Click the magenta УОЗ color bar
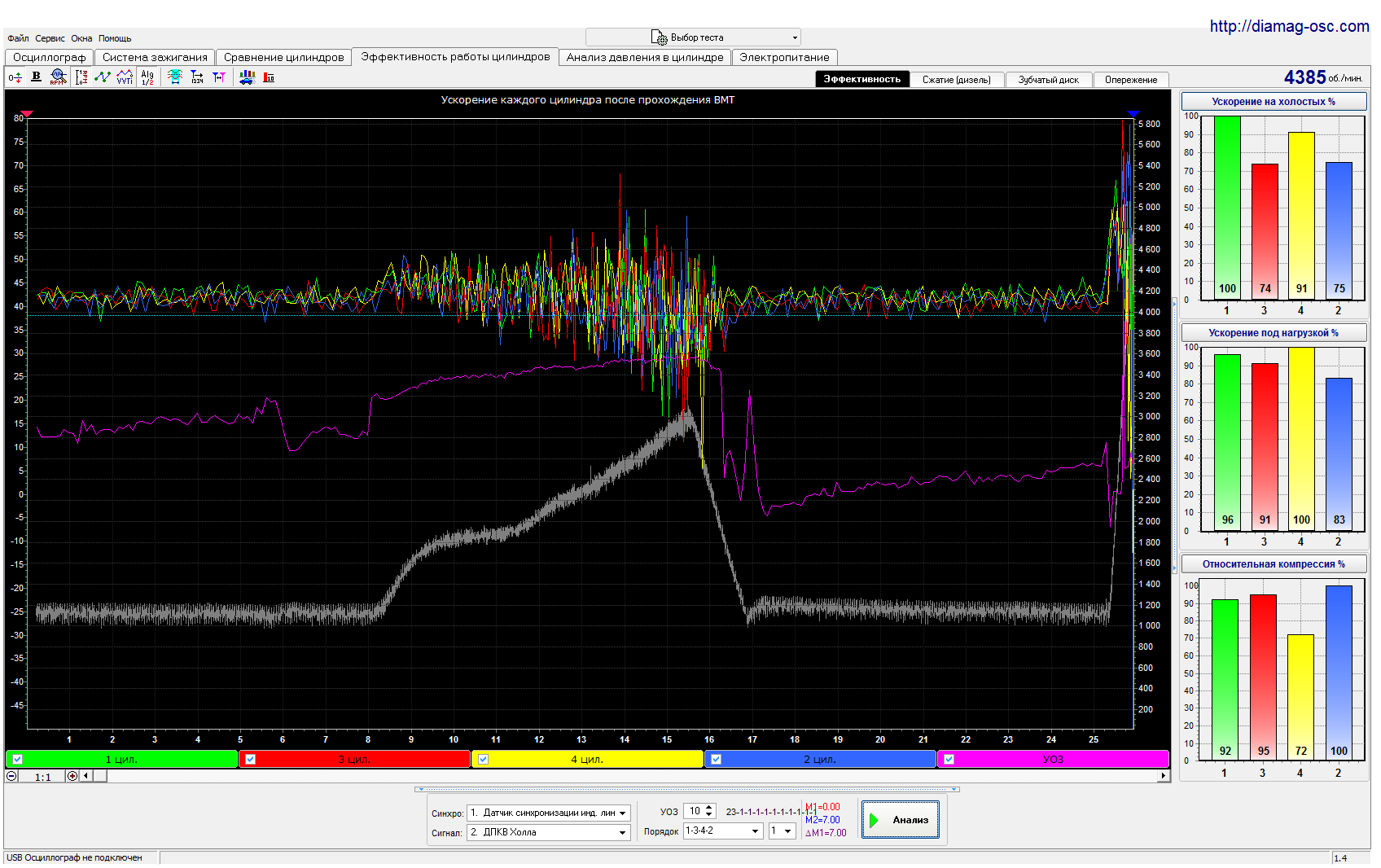 [x=1053, y=759]
